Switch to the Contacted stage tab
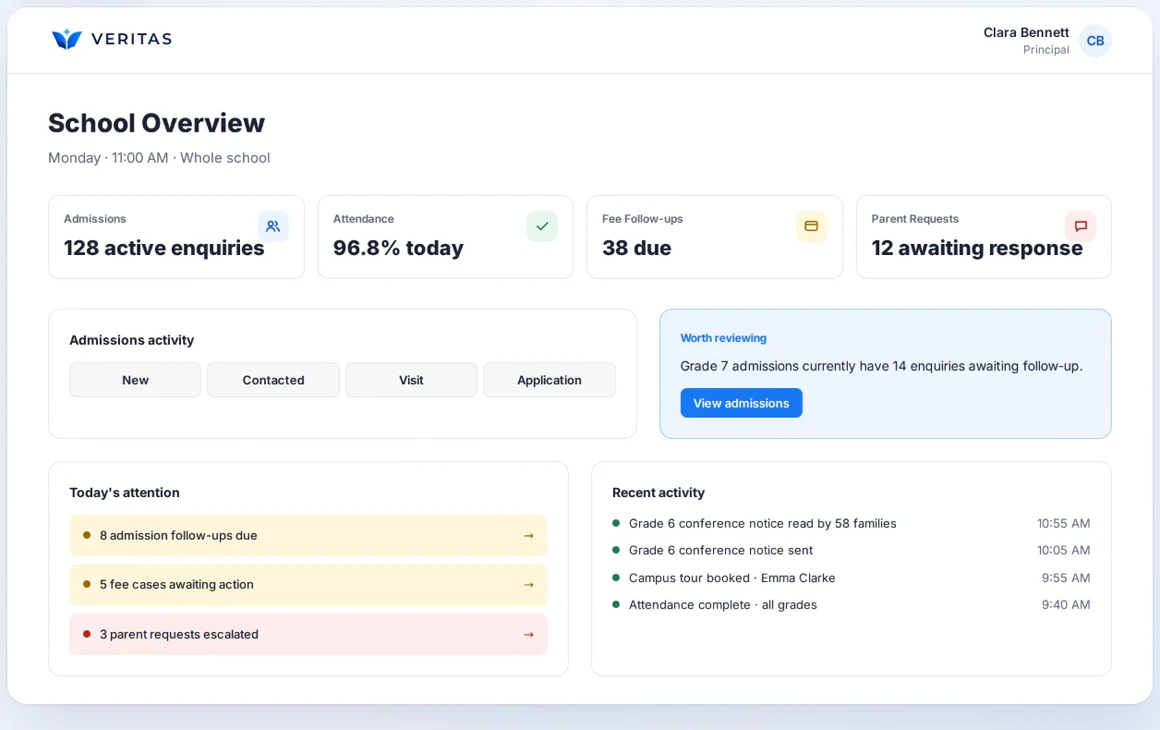Image resolution: width=1160 pixels, height=730 pixels. pyautogui.click(x=274, y=380)
